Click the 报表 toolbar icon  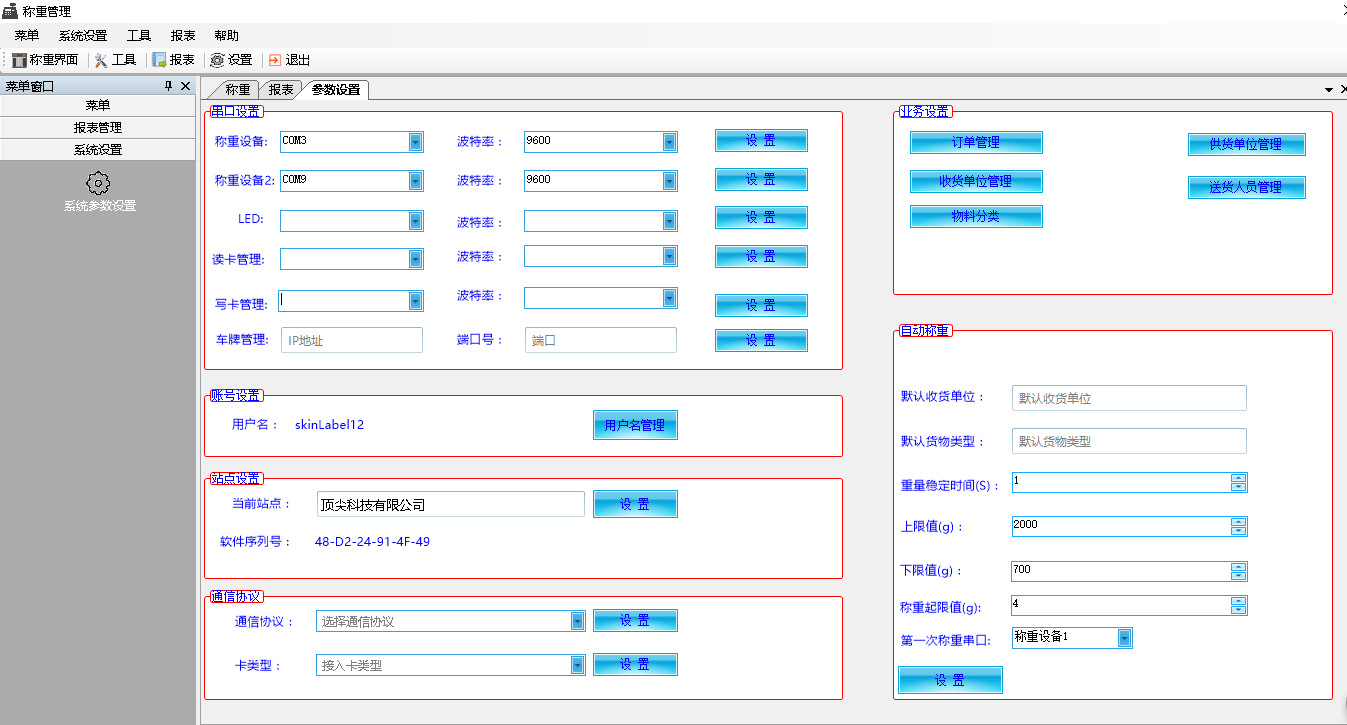[159, 60]
